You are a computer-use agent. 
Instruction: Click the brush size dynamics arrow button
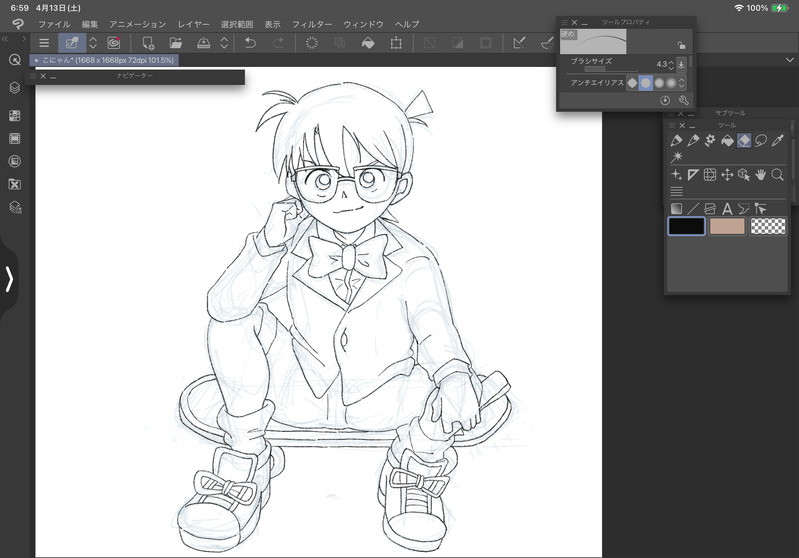[x=681, y=65]
